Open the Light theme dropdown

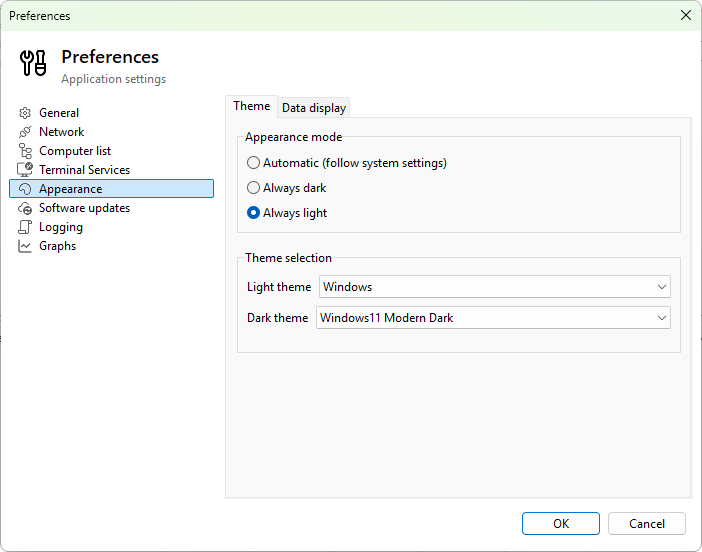point(495,287)
